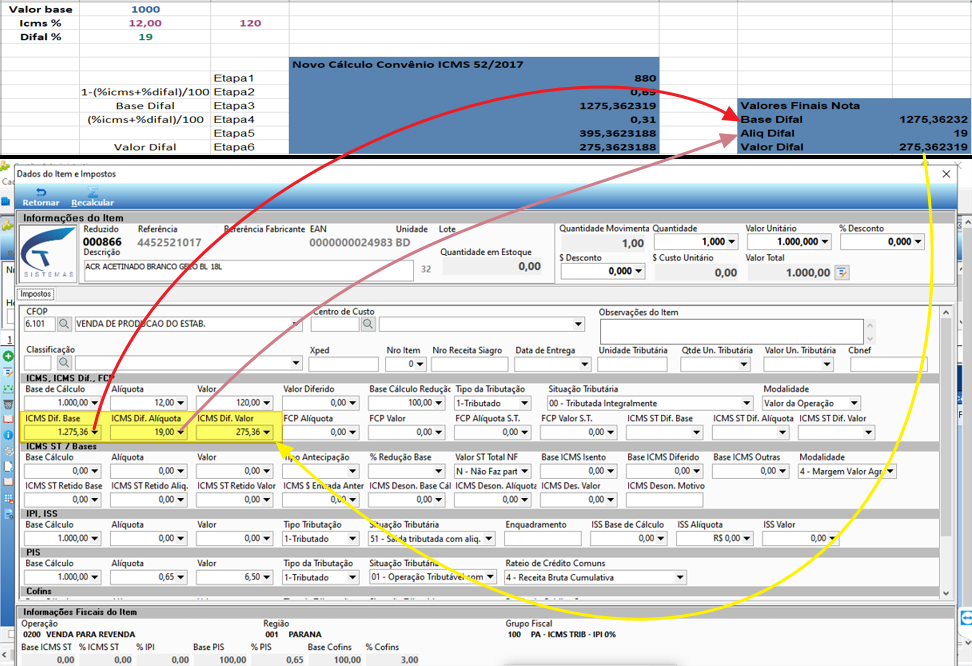Expand PIS Situação Tributária dropdown
This screenshot has height=666, width=972.
click(x=490, y=577)
